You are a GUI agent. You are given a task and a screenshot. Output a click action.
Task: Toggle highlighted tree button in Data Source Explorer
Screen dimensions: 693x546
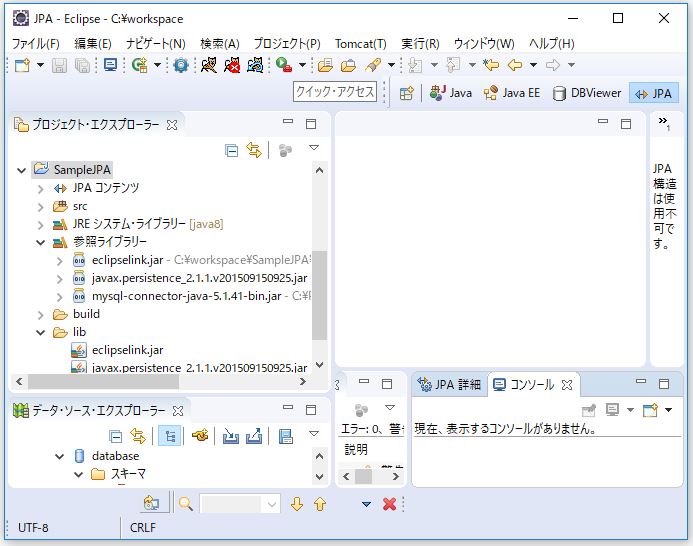pos(170,436)
